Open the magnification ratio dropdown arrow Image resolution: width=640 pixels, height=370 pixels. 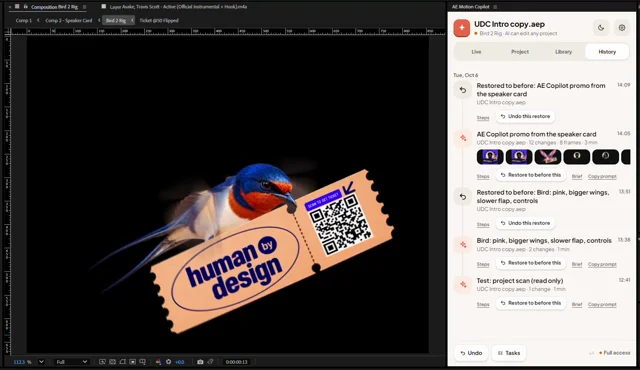[x=41, y=362]
